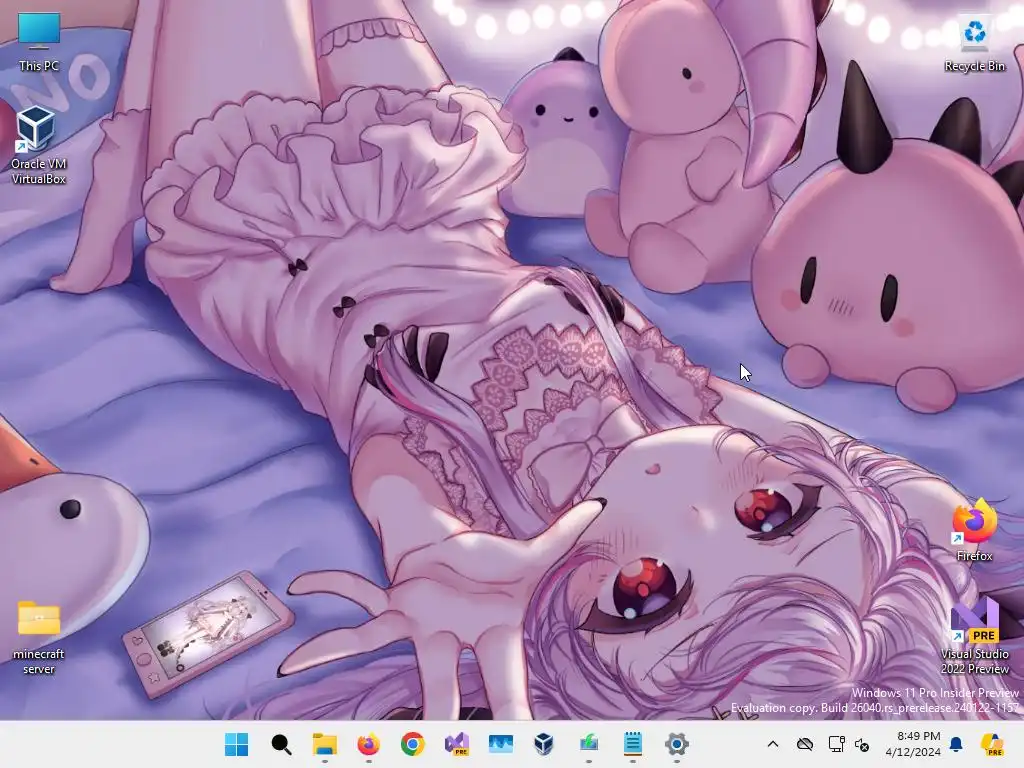Open the Windows Start menu
The width and height of the screenshot is (1024, 768).
(236, 744)
